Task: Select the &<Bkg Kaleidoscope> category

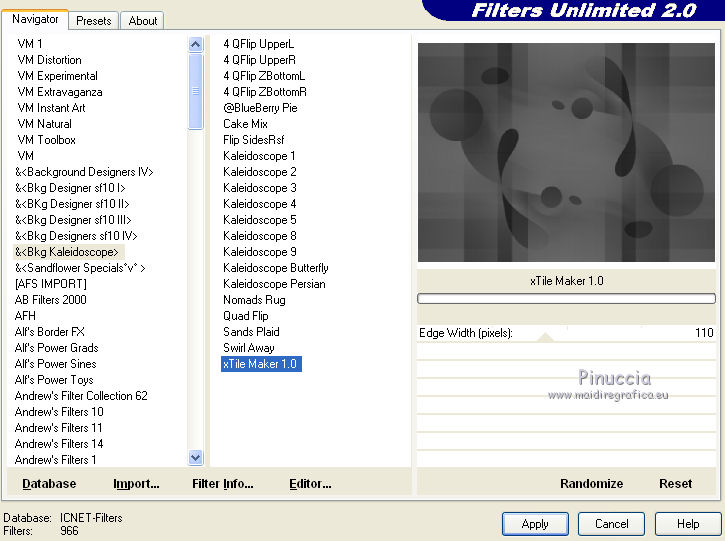Action: coord(67,252)
